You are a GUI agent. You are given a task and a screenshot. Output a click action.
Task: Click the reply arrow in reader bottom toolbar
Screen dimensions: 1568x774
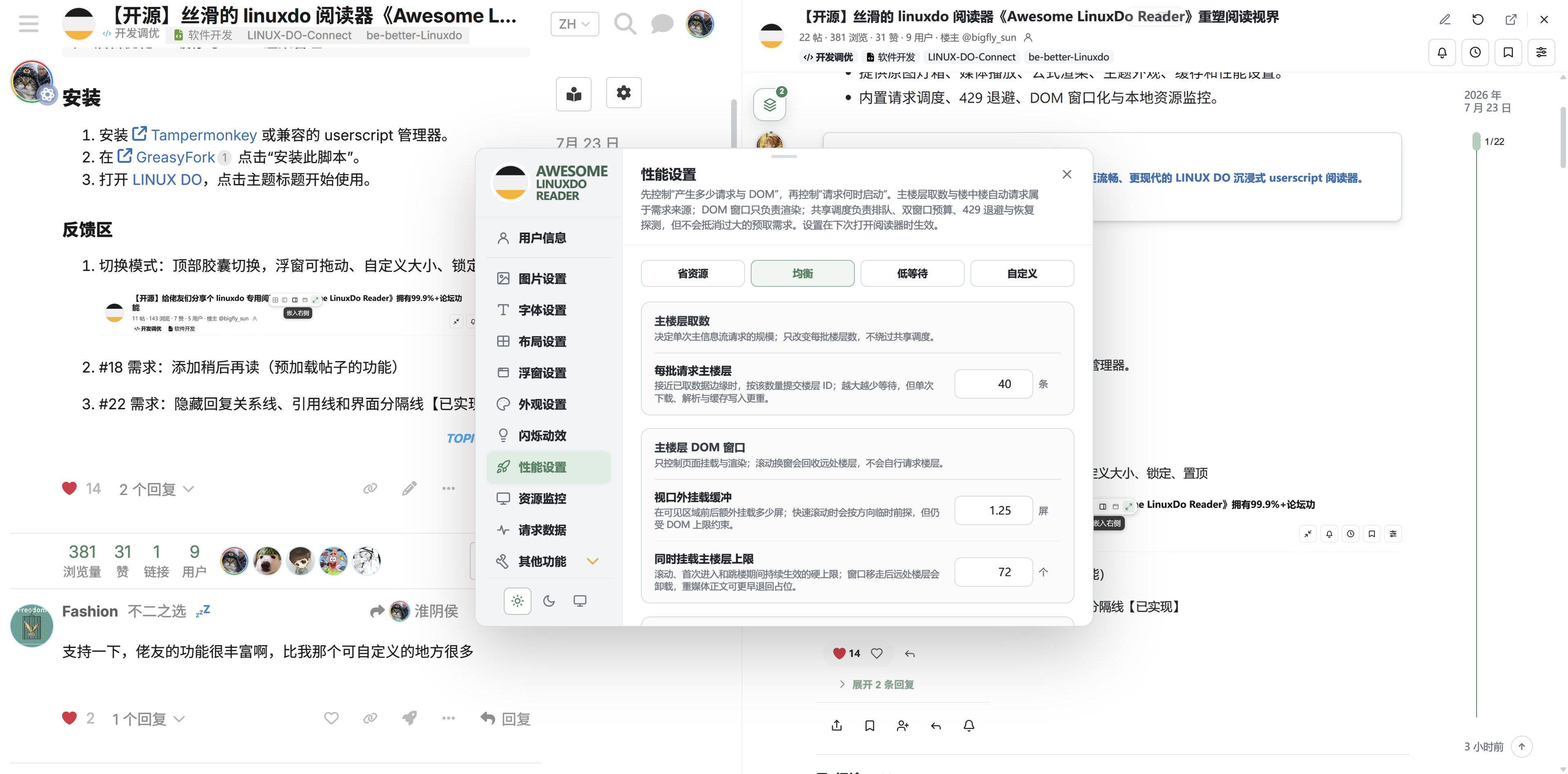pyautogui.click(x=936, y=725)
